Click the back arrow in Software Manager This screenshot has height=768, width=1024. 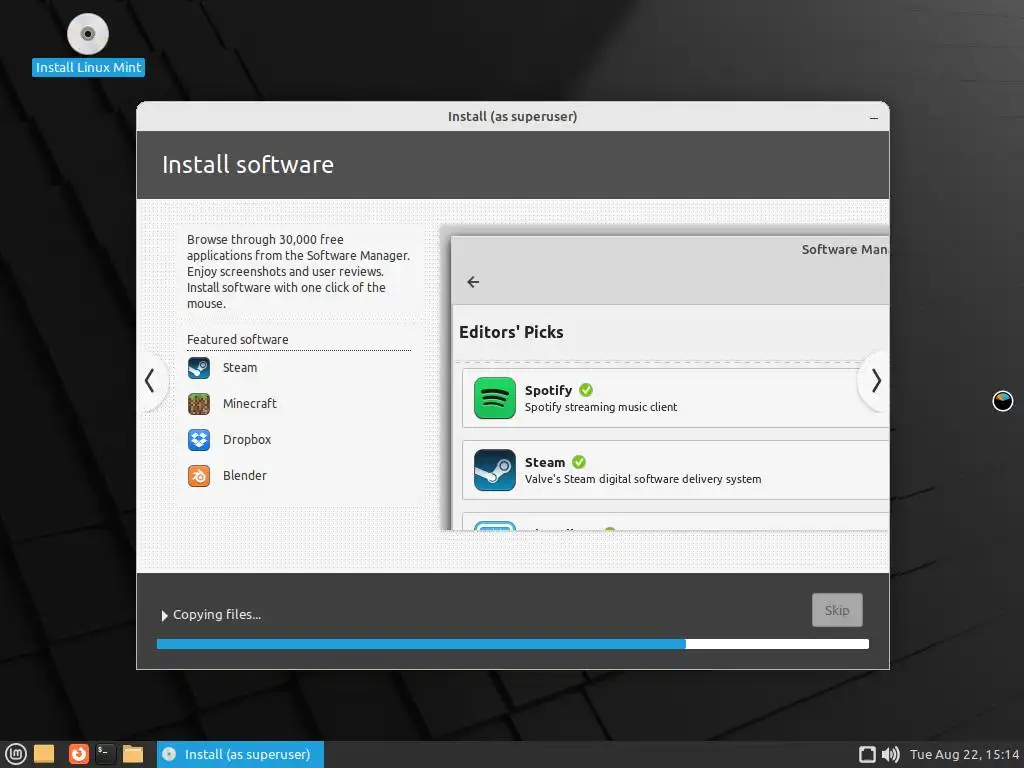point(473,281)
